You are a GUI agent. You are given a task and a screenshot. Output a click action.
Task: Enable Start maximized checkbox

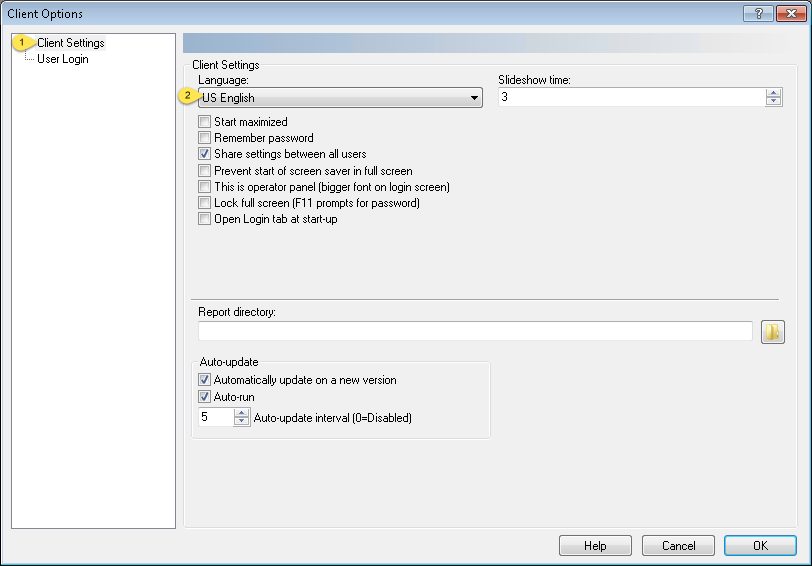coord(205,122)
